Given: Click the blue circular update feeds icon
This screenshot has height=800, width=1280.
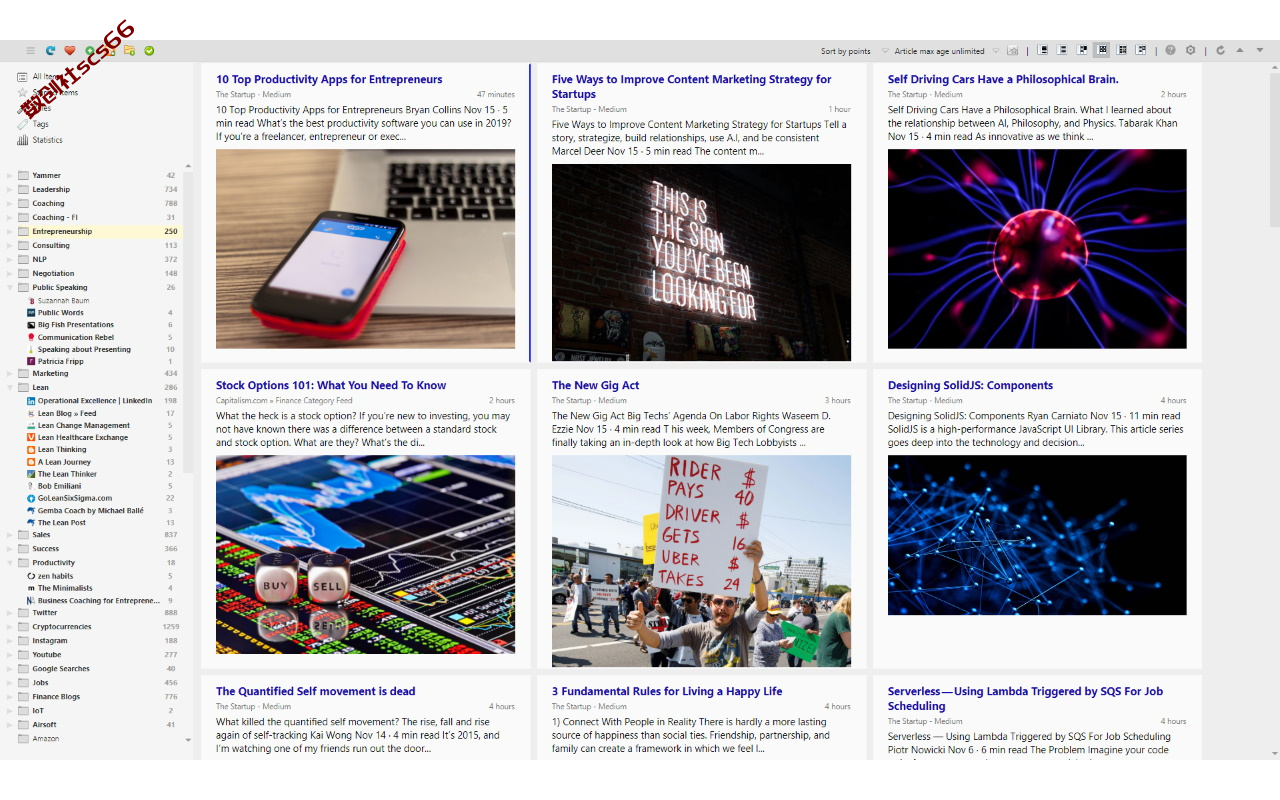Looking at the screenshot, I should 50,51.
